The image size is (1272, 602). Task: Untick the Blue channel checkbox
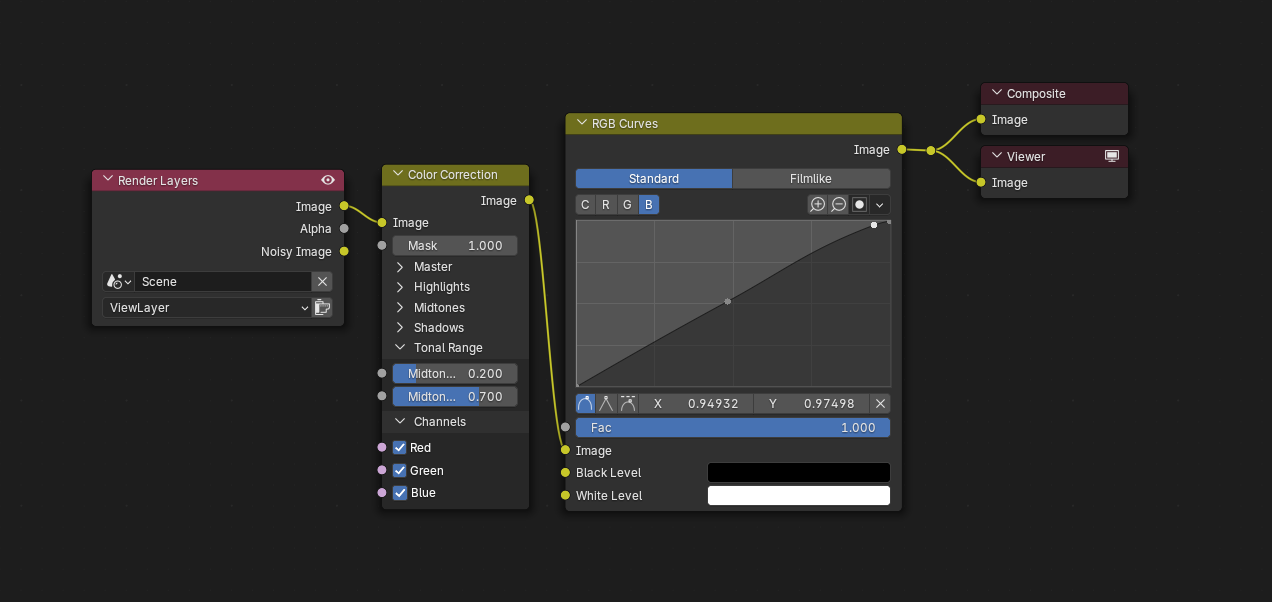400,493
